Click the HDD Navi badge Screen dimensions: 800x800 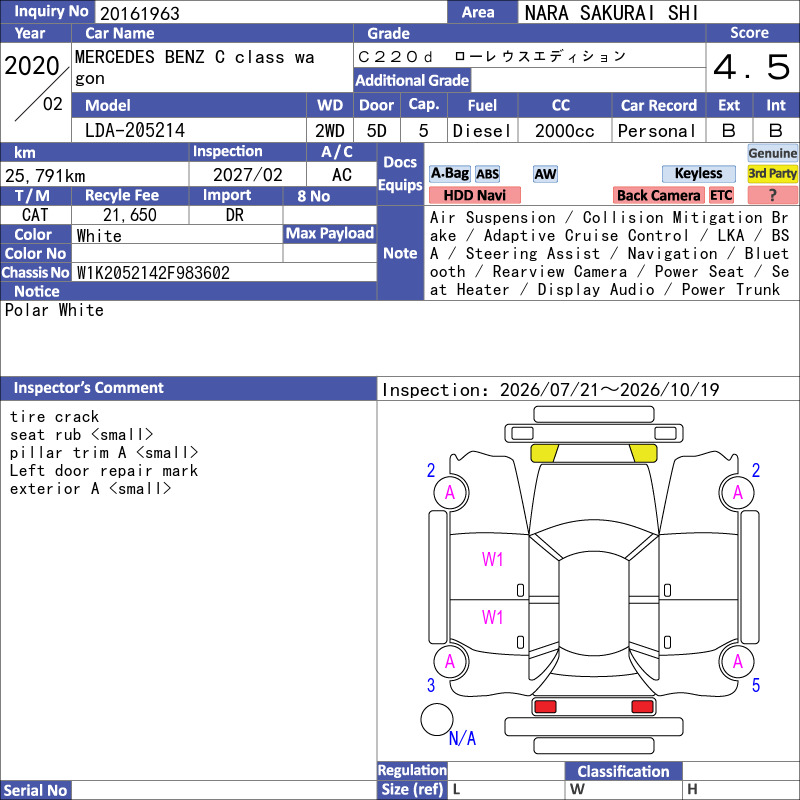pyautogui.click(x=474, y=195)
